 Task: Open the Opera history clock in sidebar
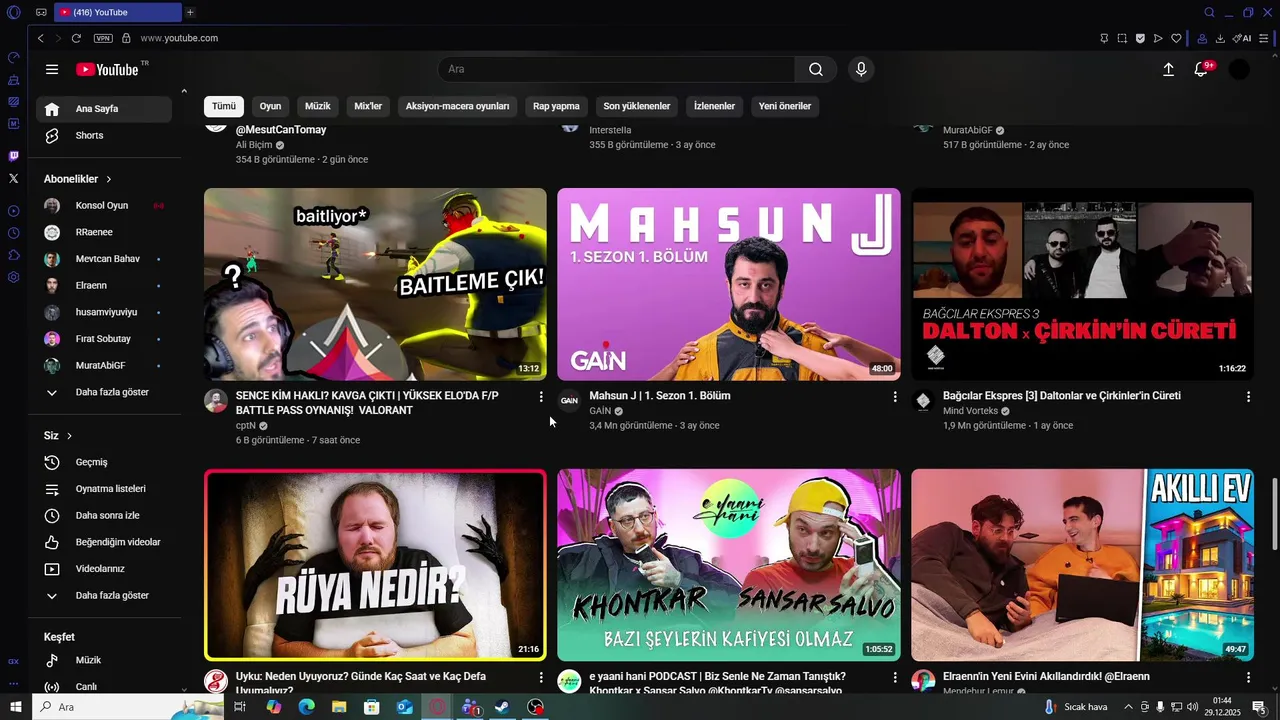point(13,233)
